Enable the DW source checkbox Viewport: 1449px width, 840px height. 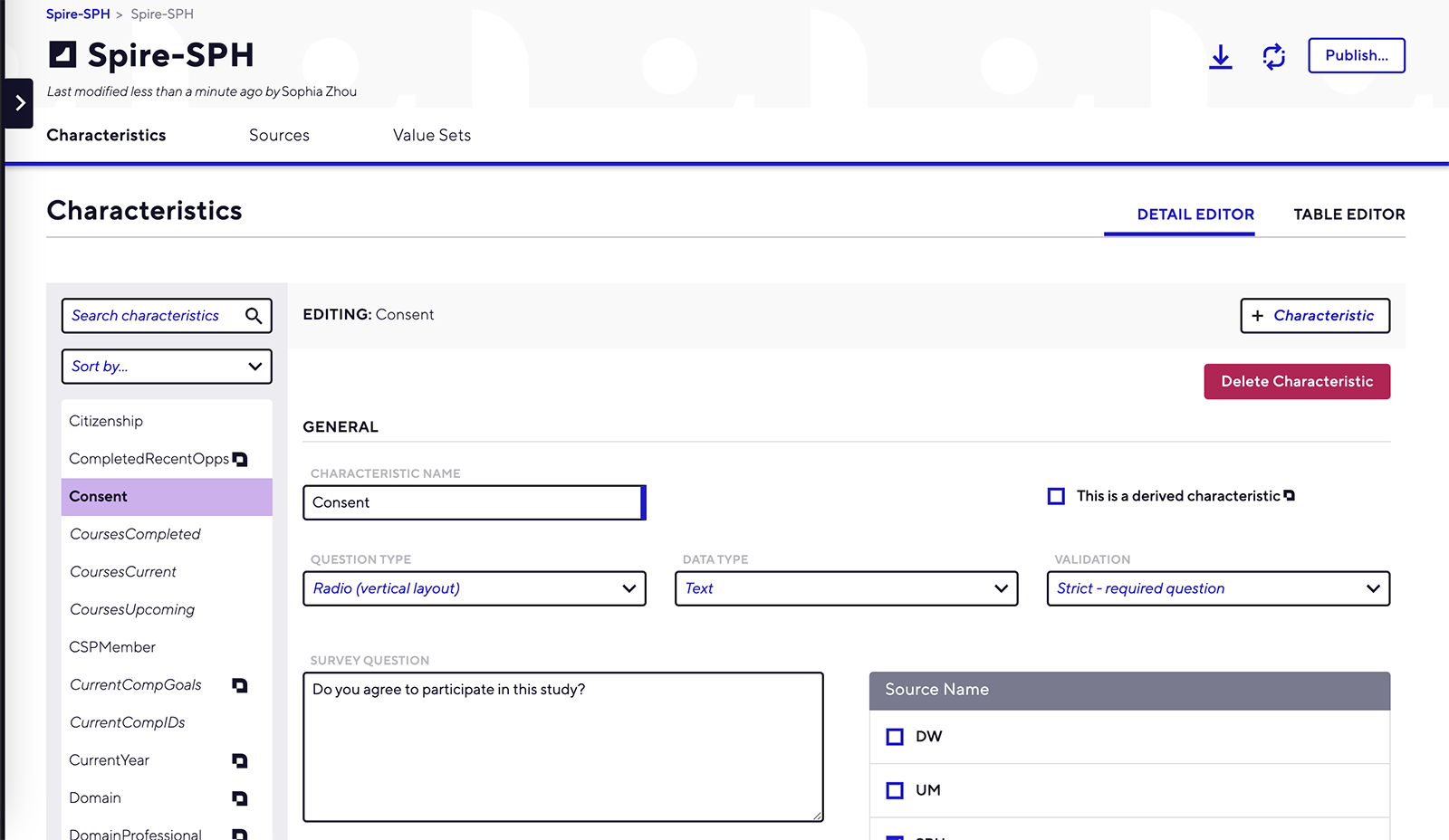pyautogui.click(x=895, y=737)
